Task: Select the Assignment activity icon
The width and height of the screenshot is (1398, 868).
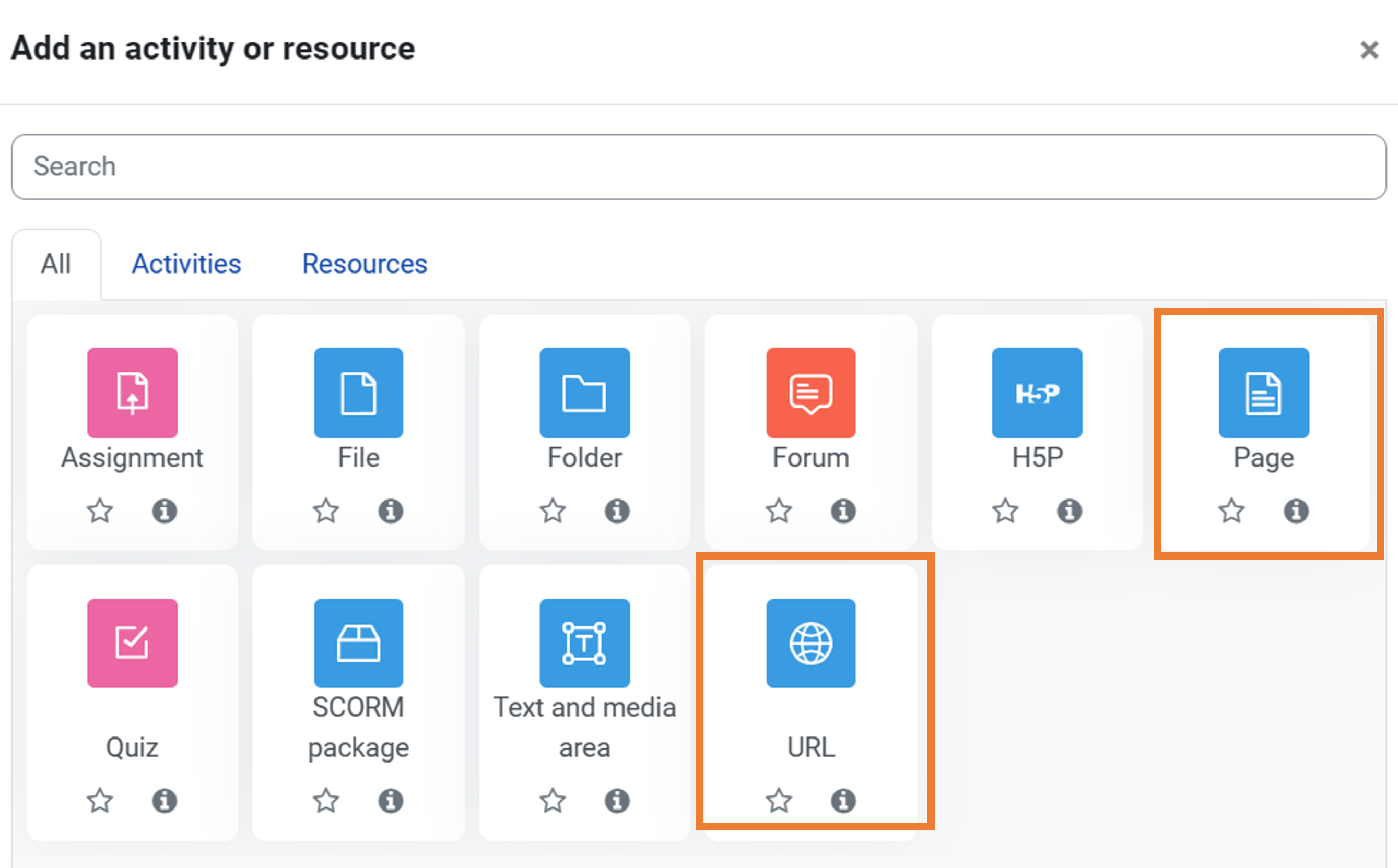Action: (x=132, y=393)
